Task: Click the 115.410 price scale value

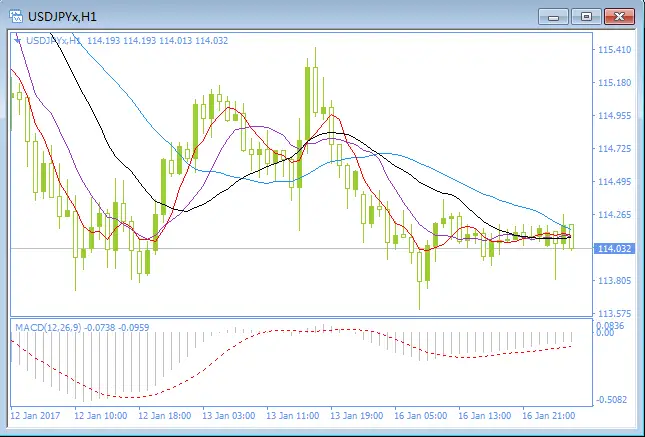Action: pos(614,50)
